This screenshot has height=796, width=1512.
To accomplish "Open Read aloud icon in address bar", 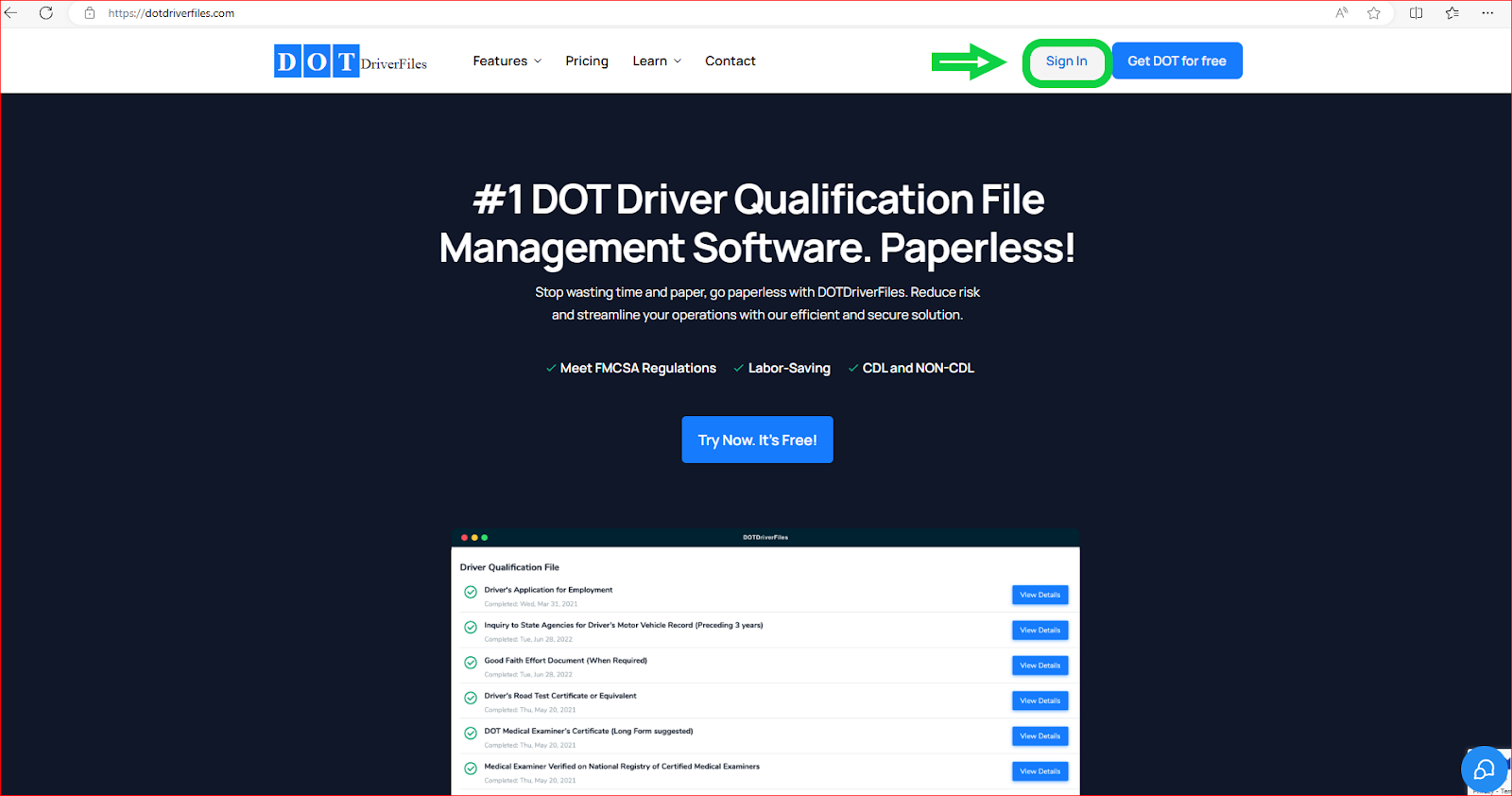I will 1341,13.
